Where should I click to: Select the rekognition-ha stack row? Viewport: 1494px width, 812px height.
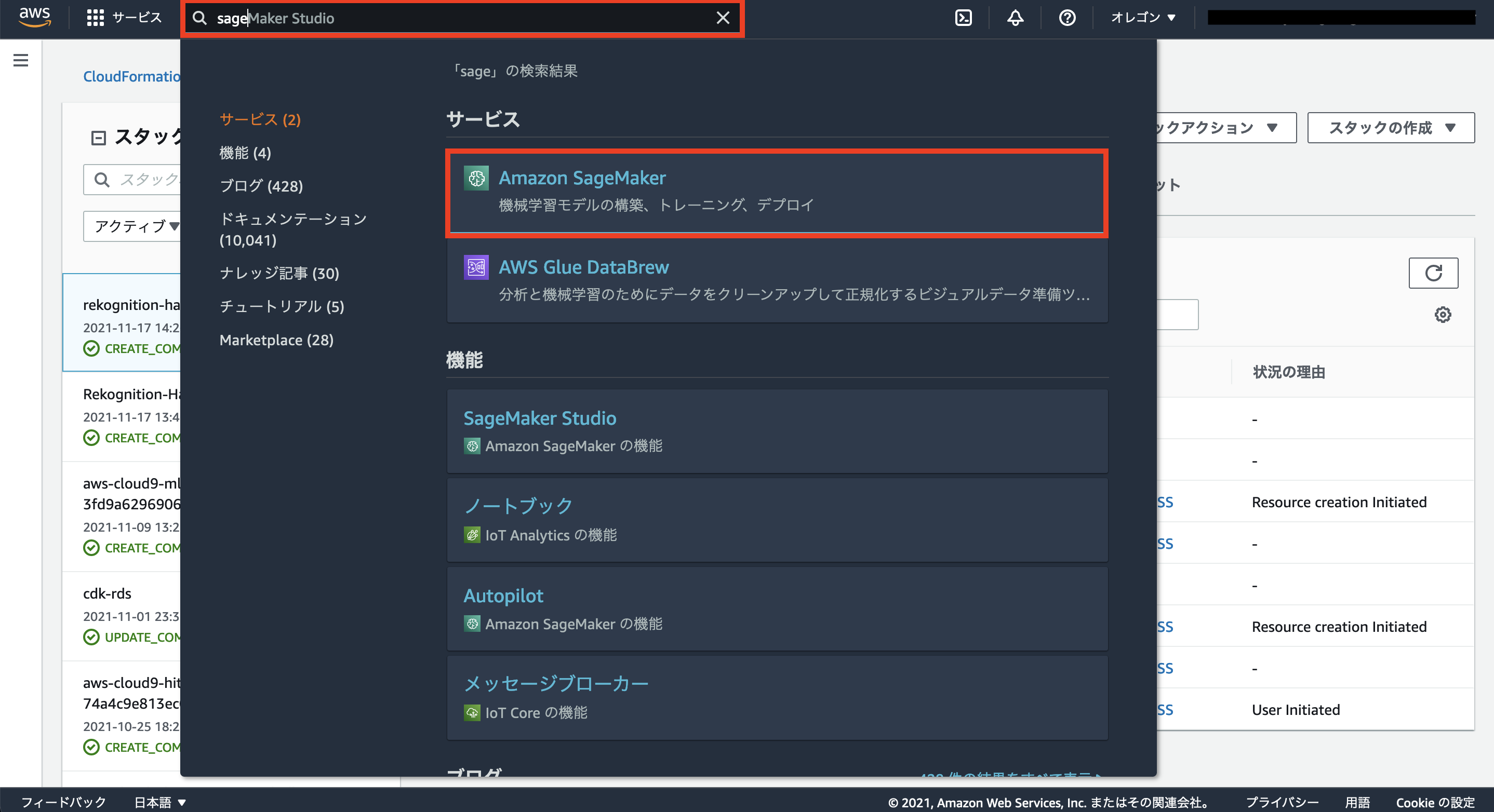click(x=122, y=322)
